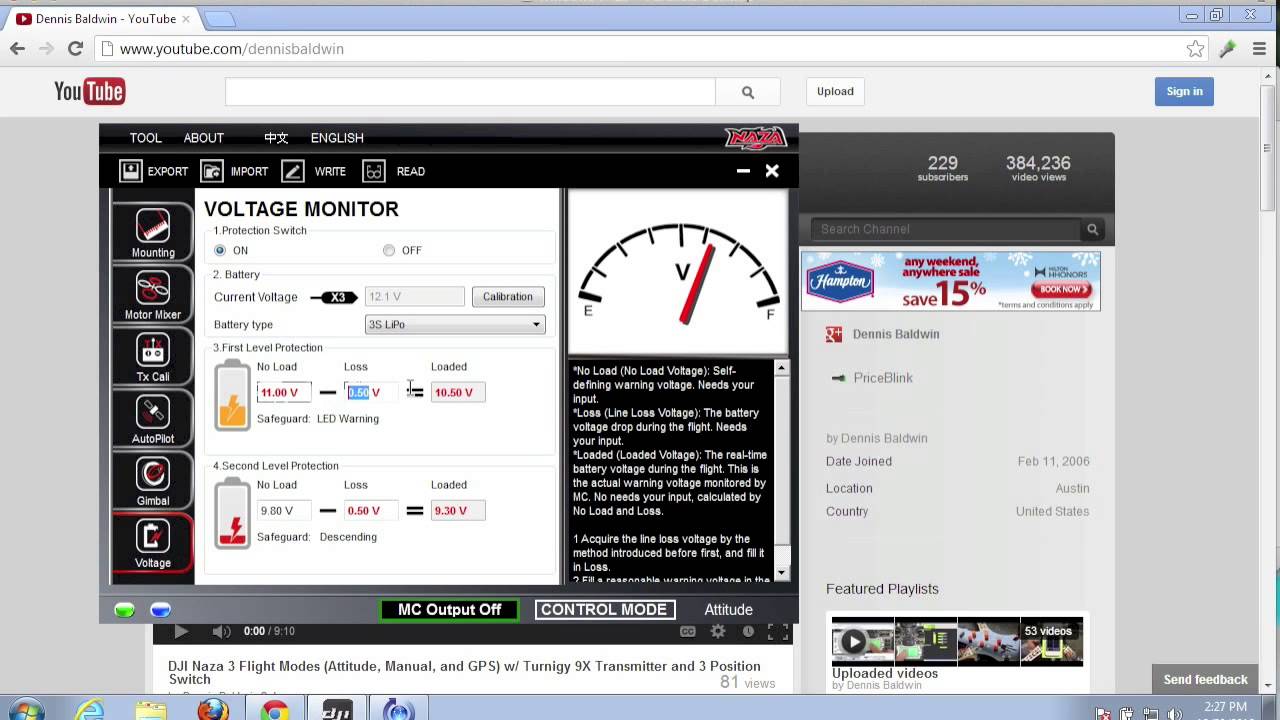Open a new browser tab

click(220, 19)
